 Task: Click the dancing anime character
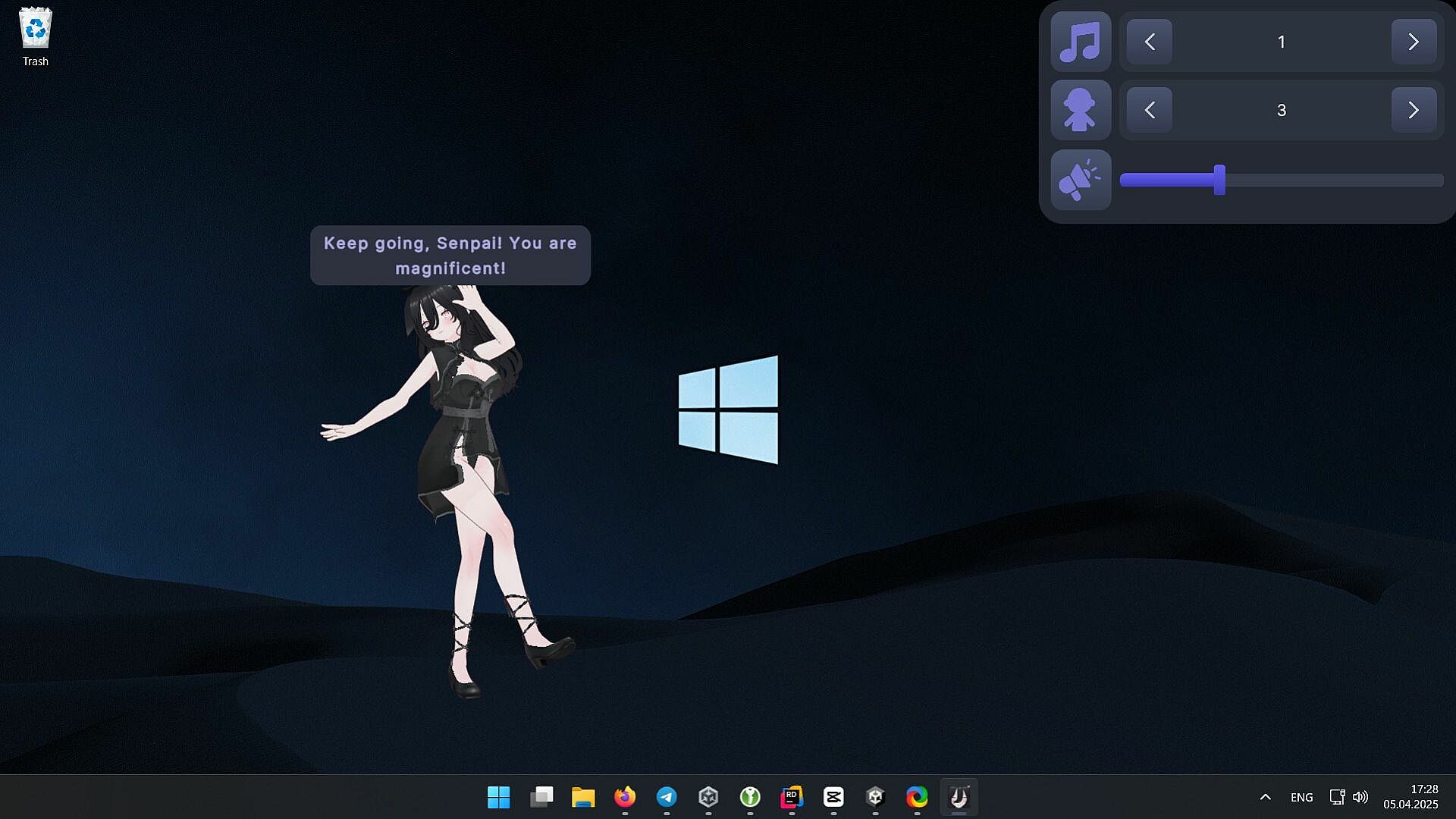click(463, 455)
